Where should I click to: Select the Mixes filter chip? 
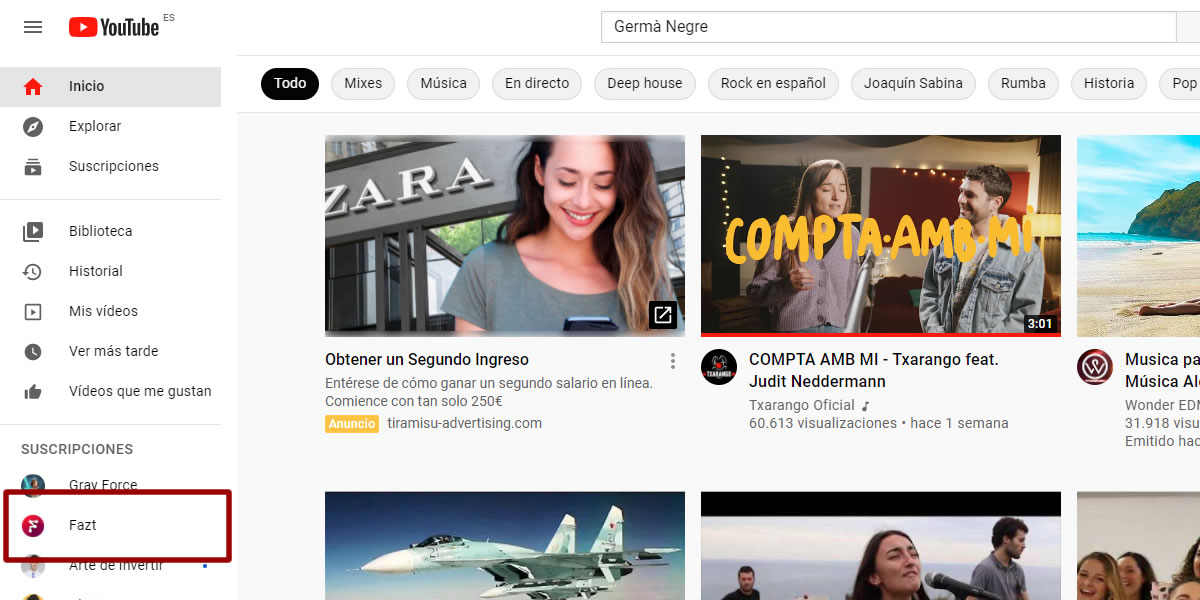363,83
